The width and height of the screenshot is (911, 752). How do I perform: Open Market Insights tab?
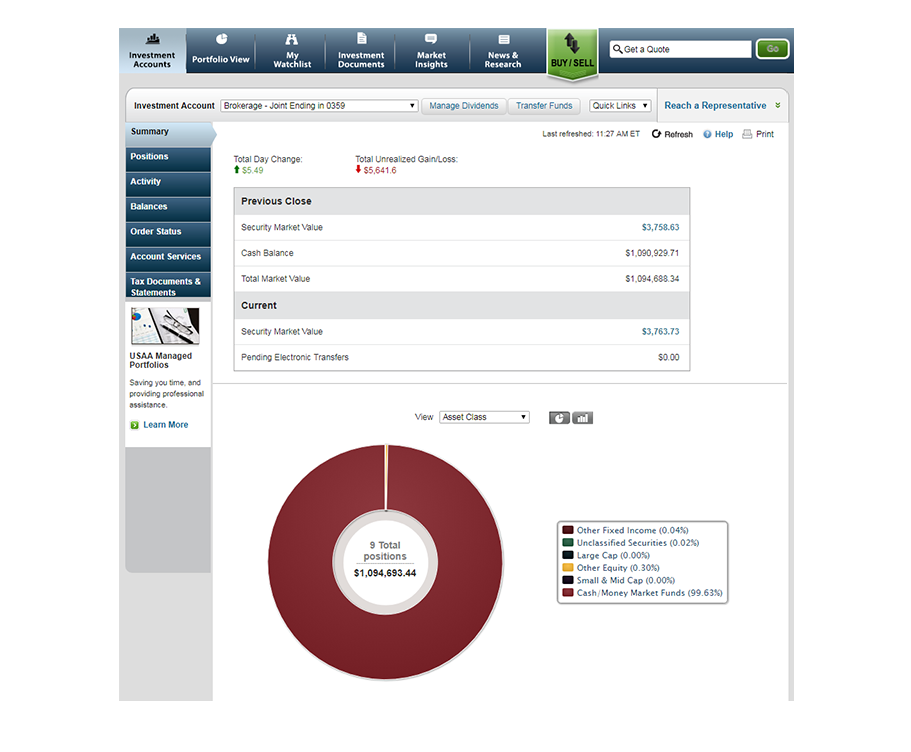click(x=431, y=51)
